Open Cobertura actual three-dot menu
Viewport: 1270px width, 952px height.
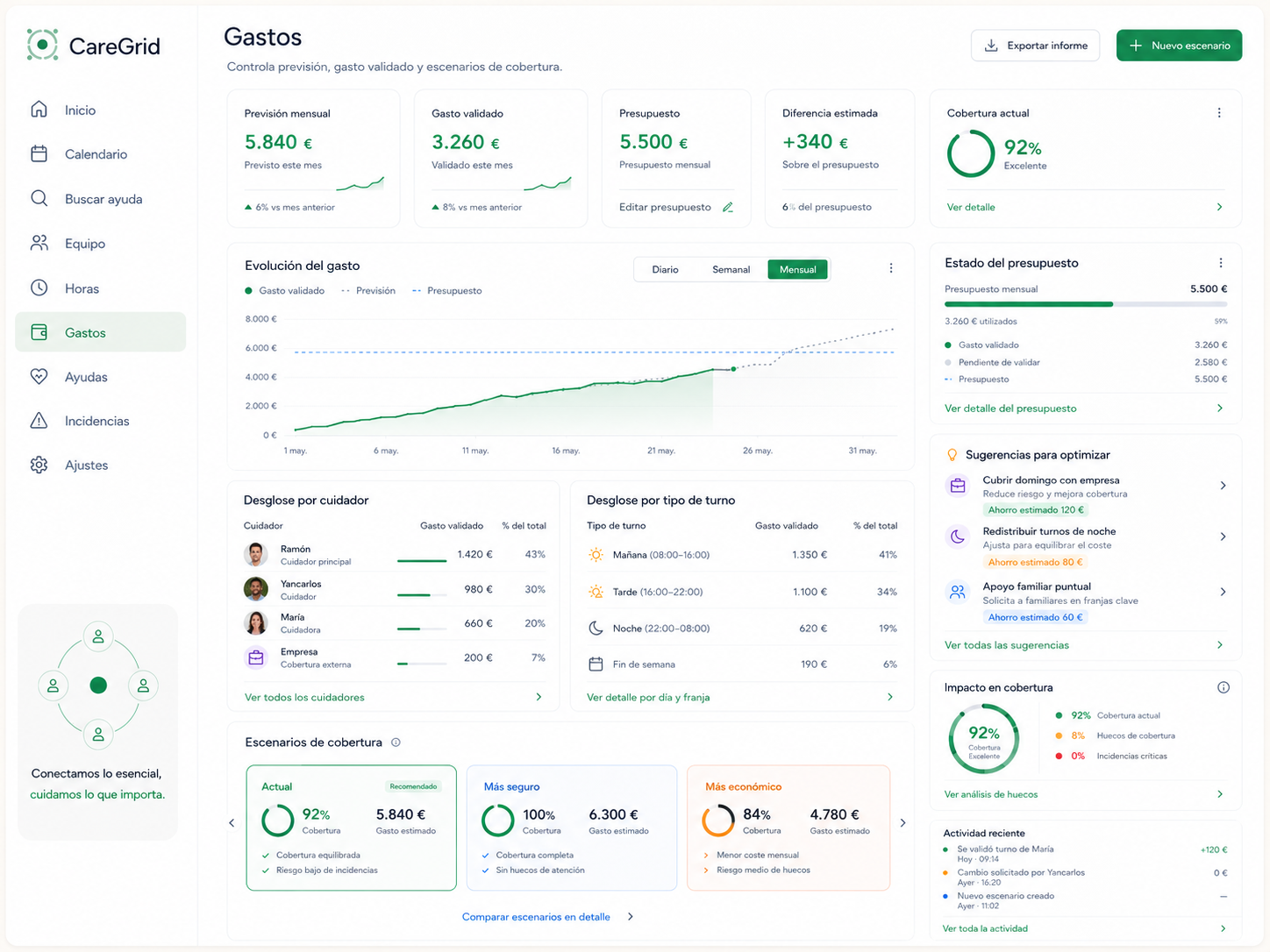1219,113
